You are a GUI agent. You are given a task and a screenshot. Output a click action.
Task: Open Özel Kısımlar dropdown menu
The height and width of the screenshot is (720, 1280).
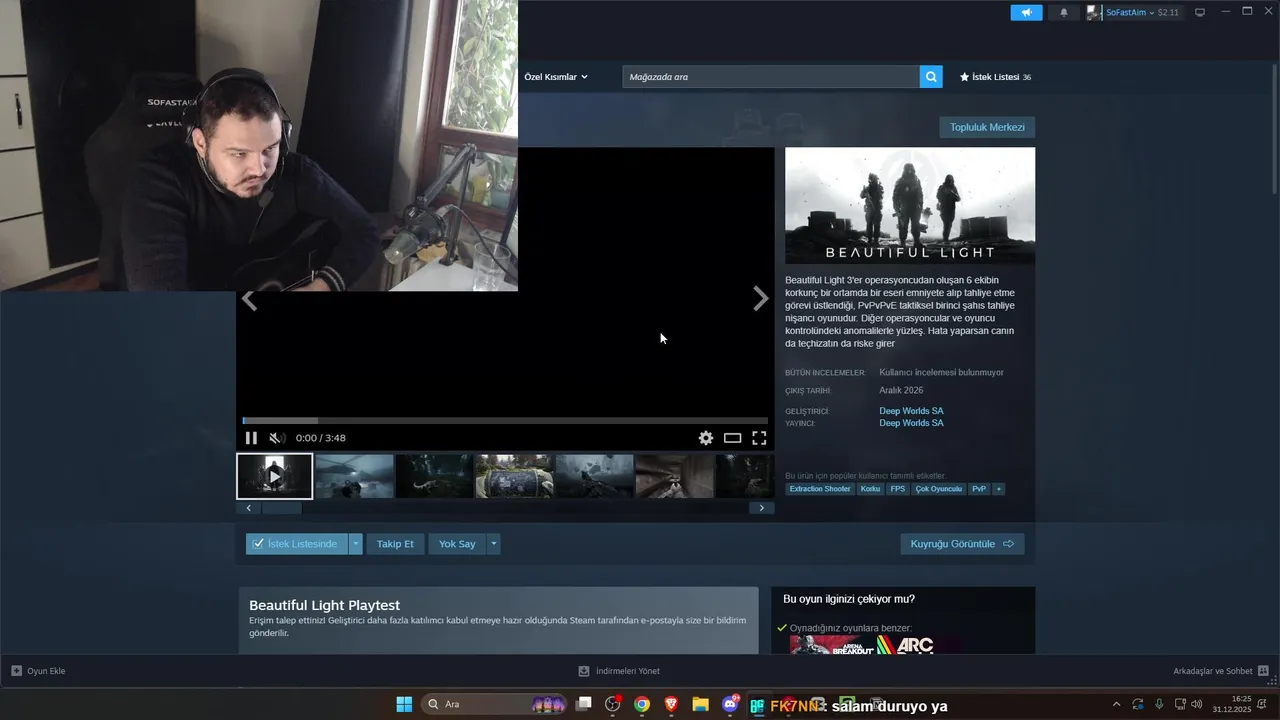pos(556,77)
